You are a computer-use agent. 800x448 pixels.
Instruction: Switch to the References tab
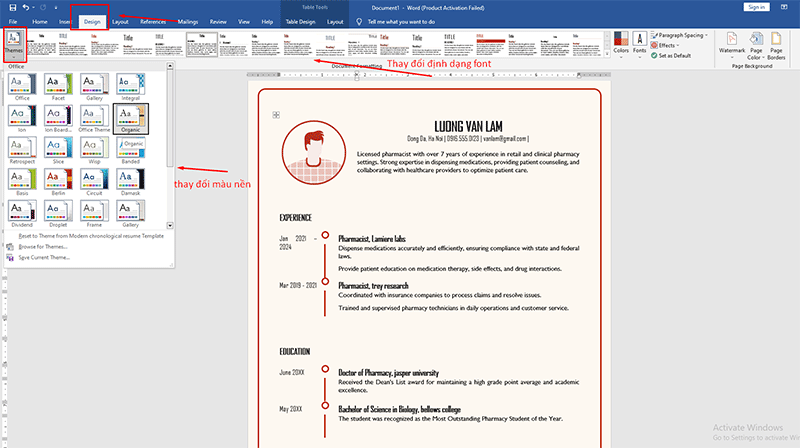click(x=153, y=22)
